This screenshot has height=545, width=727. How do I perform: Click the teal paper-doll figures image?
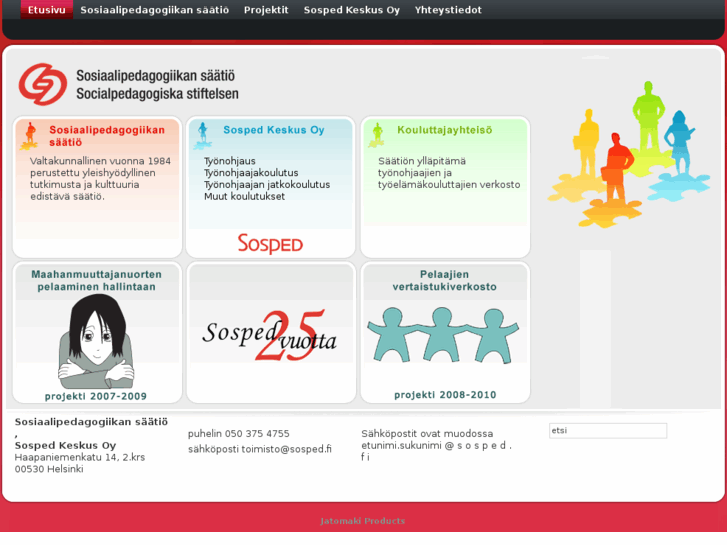pyautogui.click(x=443, y=335)
